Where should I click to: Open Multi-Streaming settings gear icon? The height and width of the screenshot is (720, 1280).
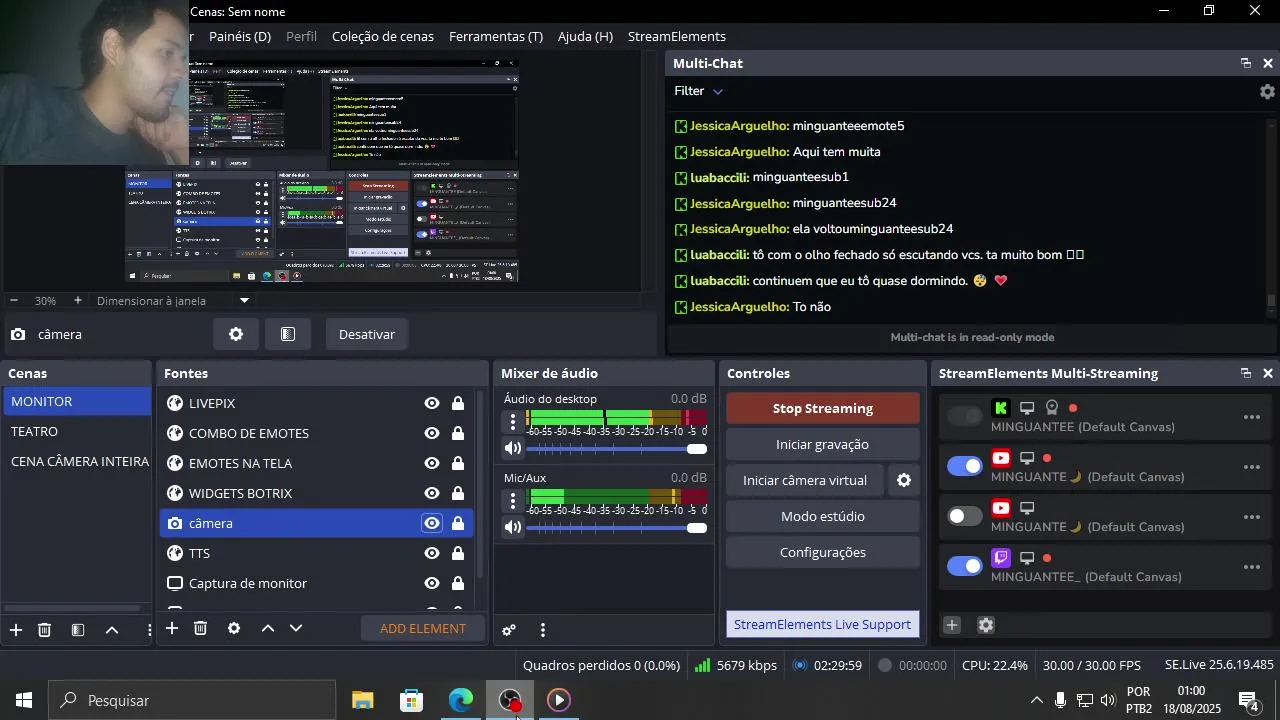[x=986, y=625]
